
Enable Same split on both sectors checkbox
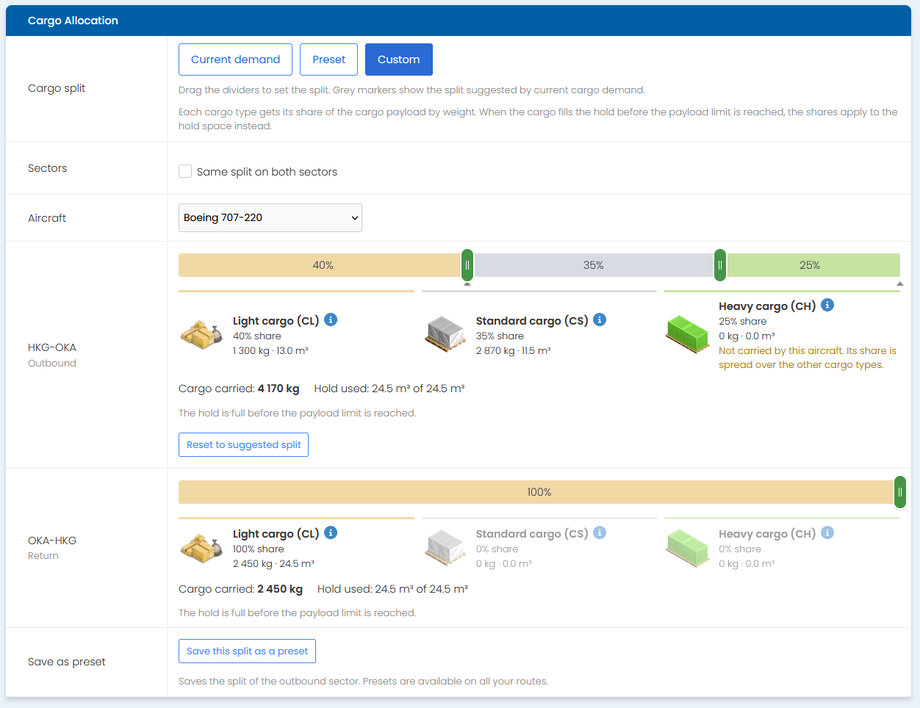[x=185, y=171]
